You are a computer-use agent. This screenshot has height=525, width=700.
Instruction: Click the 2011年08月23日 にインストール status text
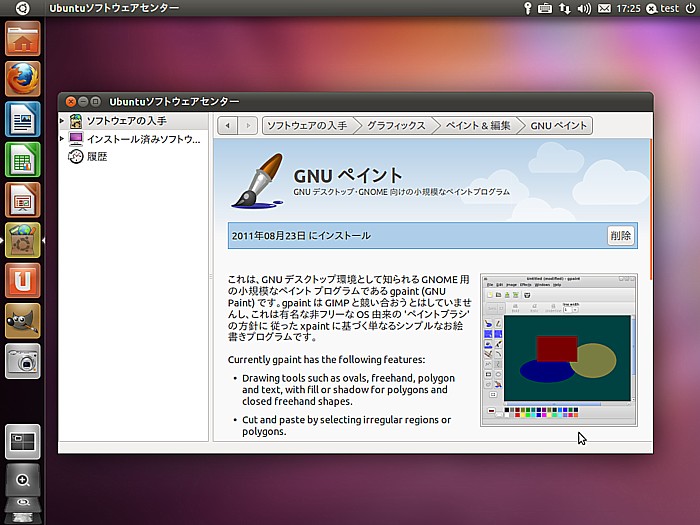(301, 235)
